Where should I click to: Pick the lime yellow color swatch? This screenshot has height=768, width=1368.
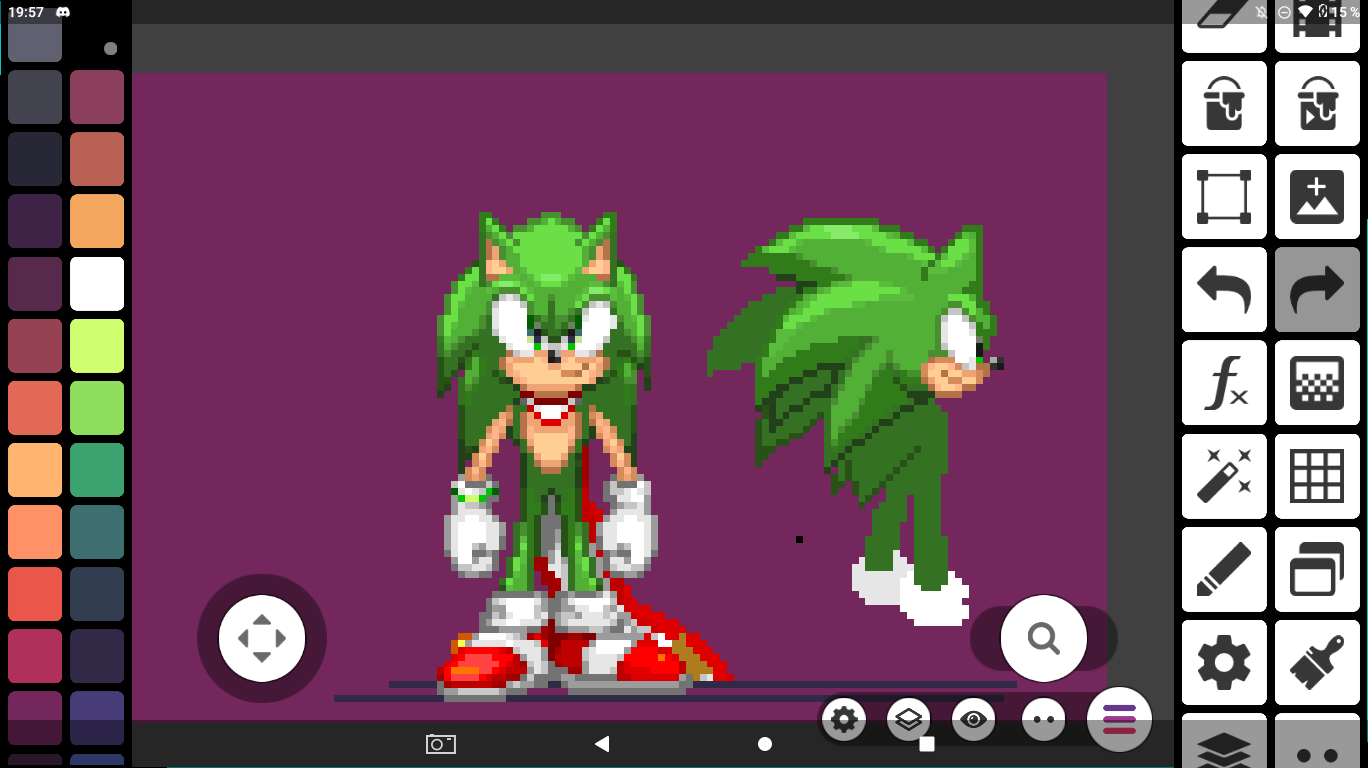[x=97, y=346]
